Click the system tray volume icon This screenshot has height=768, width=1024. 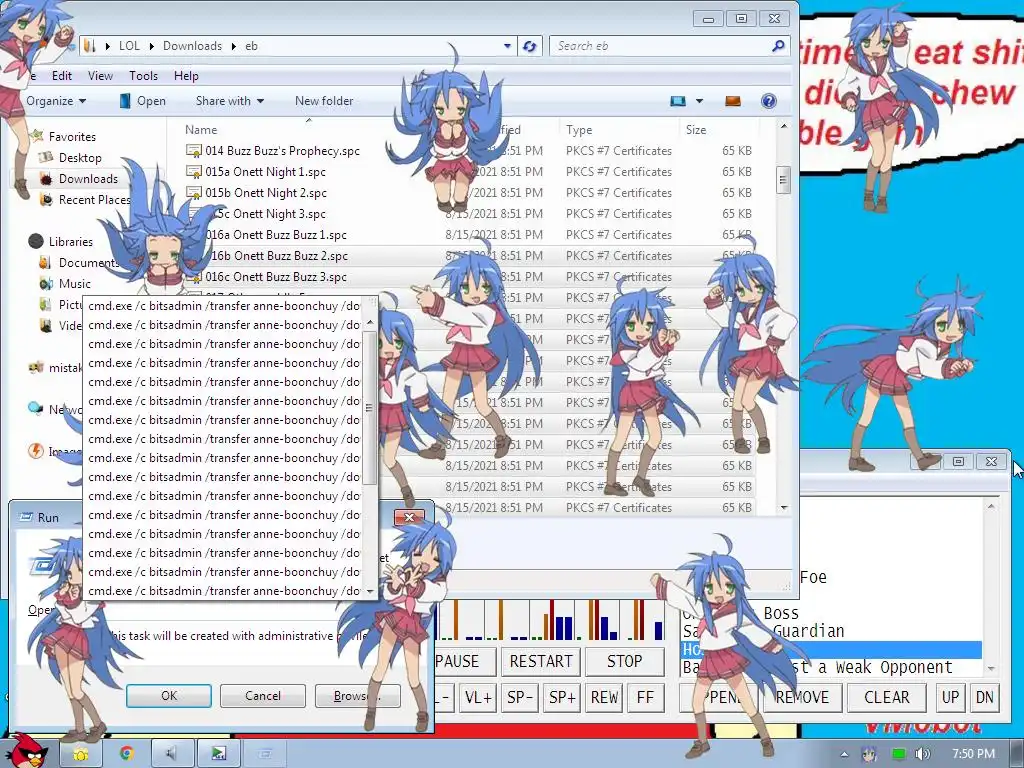coord(922,754)
